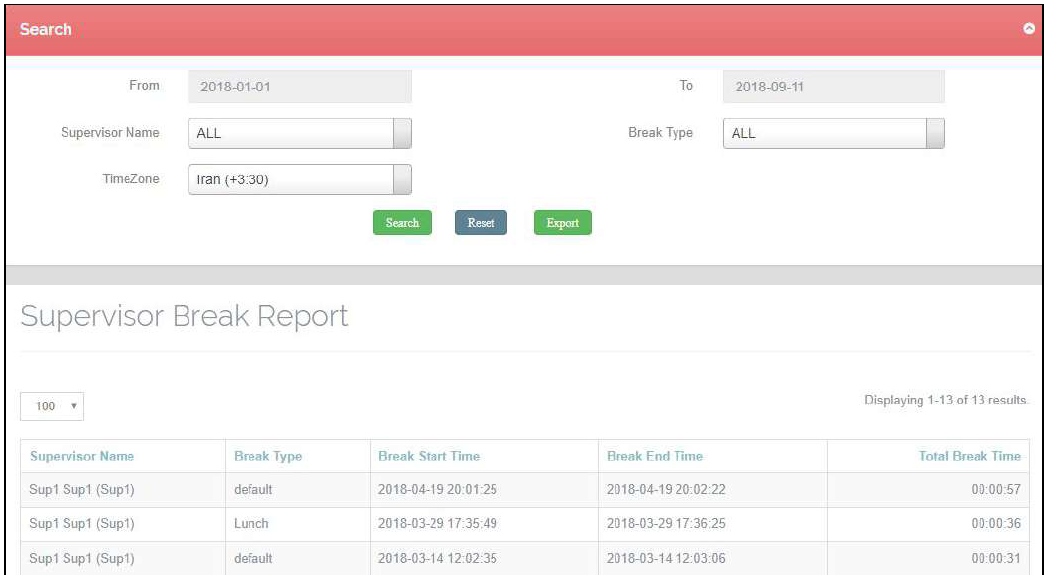Open the Break Type dropdown
The image size is (1049, 583).
click(833, 134)
